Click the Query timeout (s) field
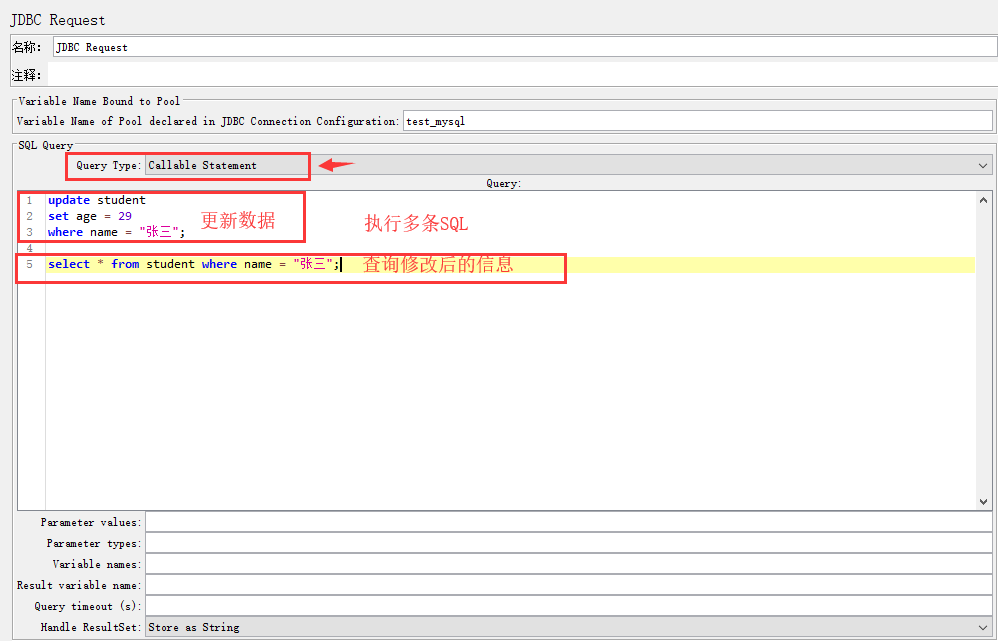This screenshot has width=998, height=641. pos(568,606)
